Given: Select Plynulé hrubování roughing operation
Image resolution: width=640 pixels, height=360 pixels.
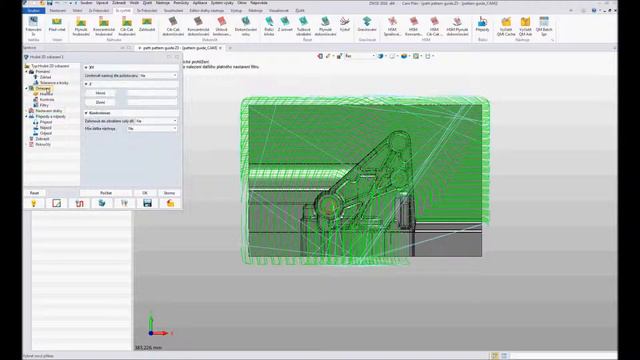Looking at the screenshot, I should pyautogui.click(x=81, y=27).
